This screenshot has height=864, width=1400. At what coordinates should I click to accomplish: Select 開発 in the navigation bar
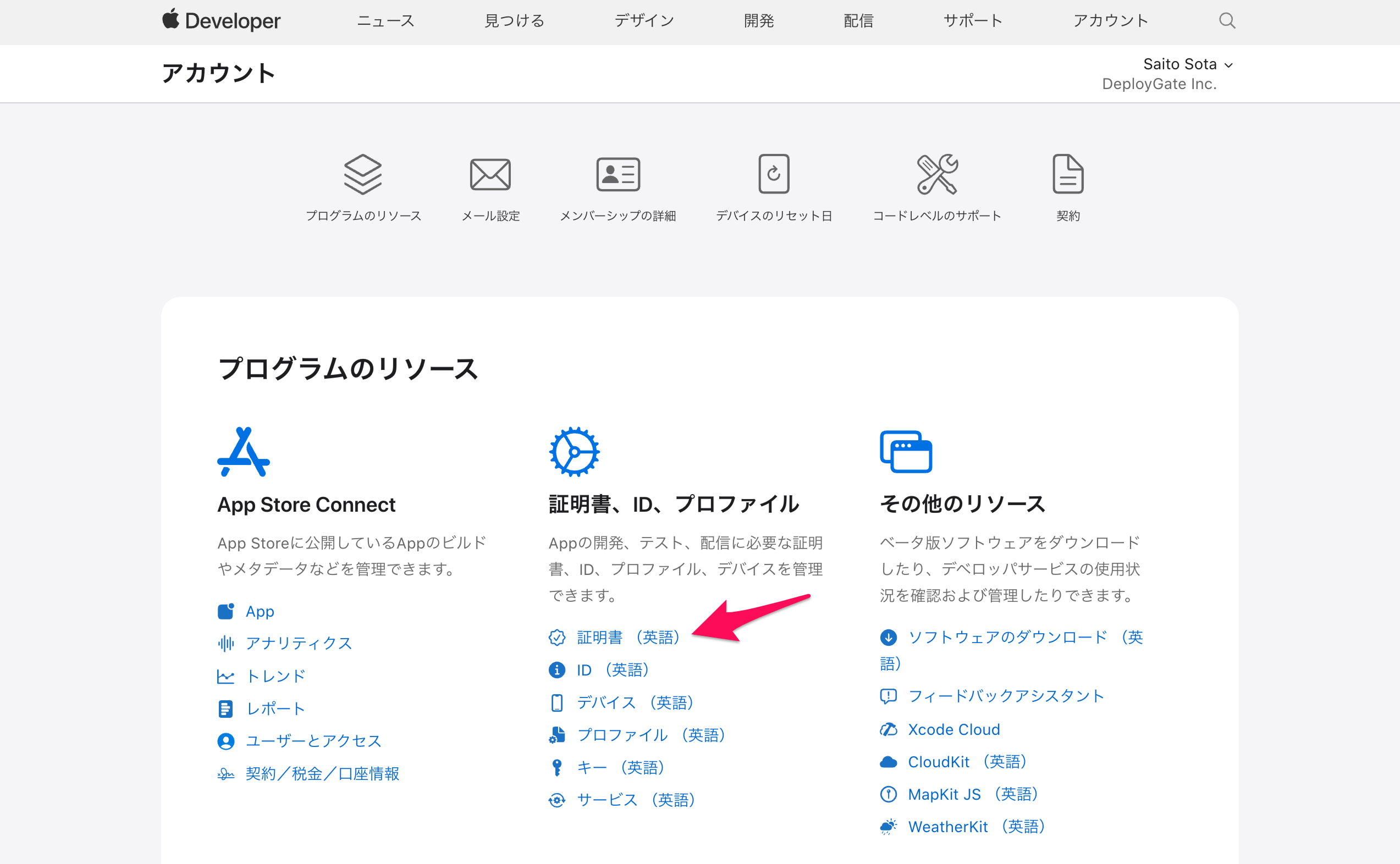pos(759,20)
